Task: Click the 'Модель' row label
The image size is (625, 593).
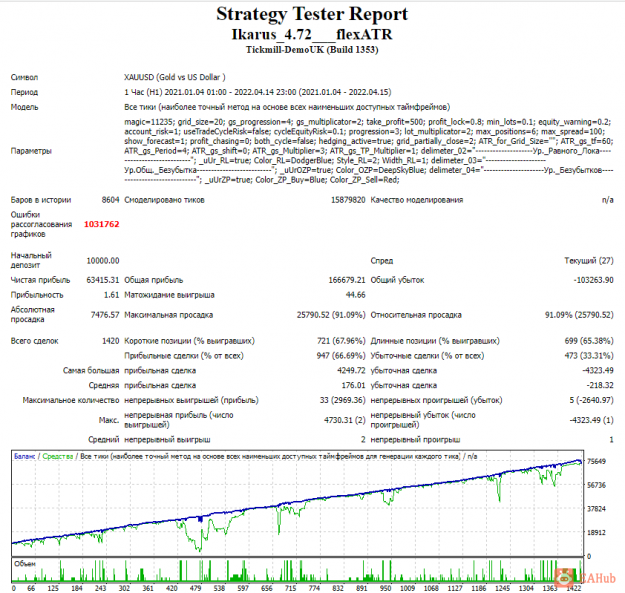Action: point(24,107)
